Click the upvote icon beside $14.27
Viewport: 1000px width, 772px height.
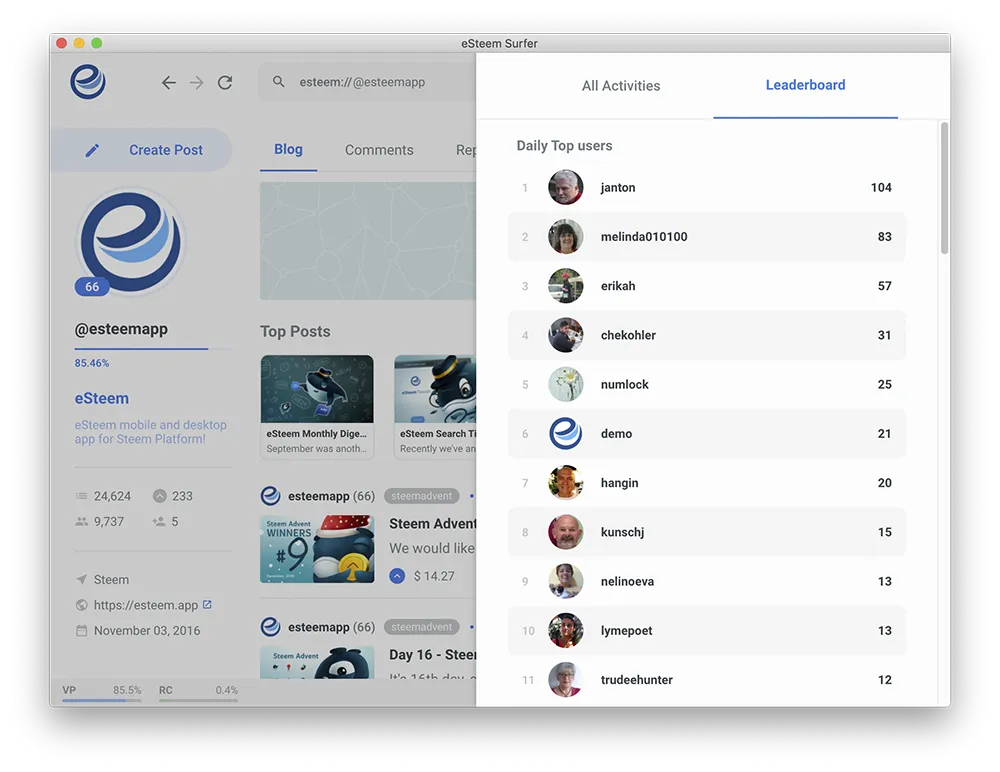point(397,576)
